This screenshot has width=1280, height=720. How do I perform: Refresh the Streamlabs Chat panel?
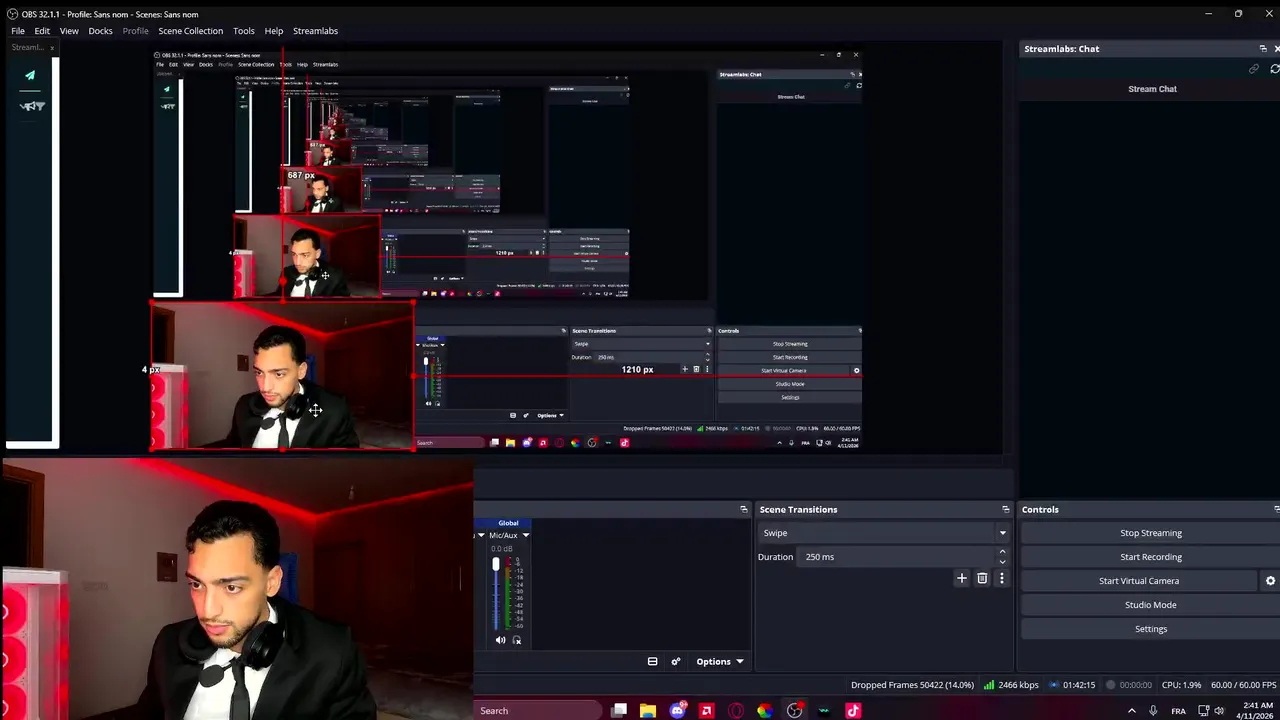tap(1274, 69)
